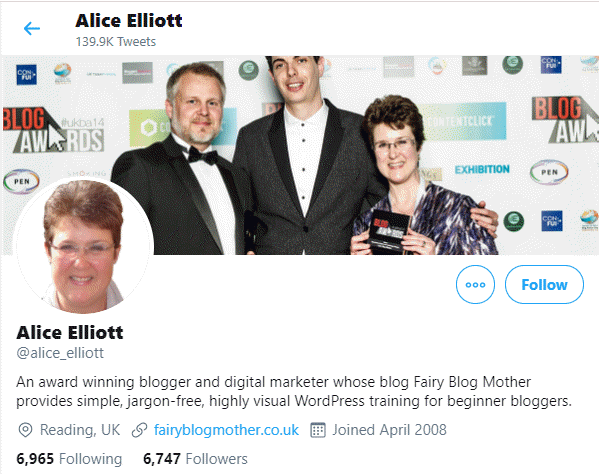Click the location pin icon

pyautogui.click(x=25, y=430)
